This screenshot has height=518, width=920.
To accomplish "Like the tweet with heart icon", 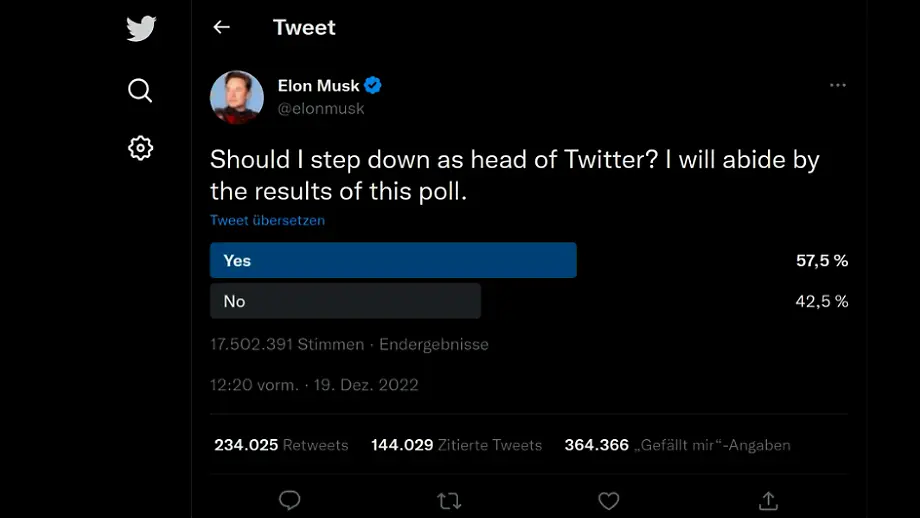I will click(x=608, y=500).
